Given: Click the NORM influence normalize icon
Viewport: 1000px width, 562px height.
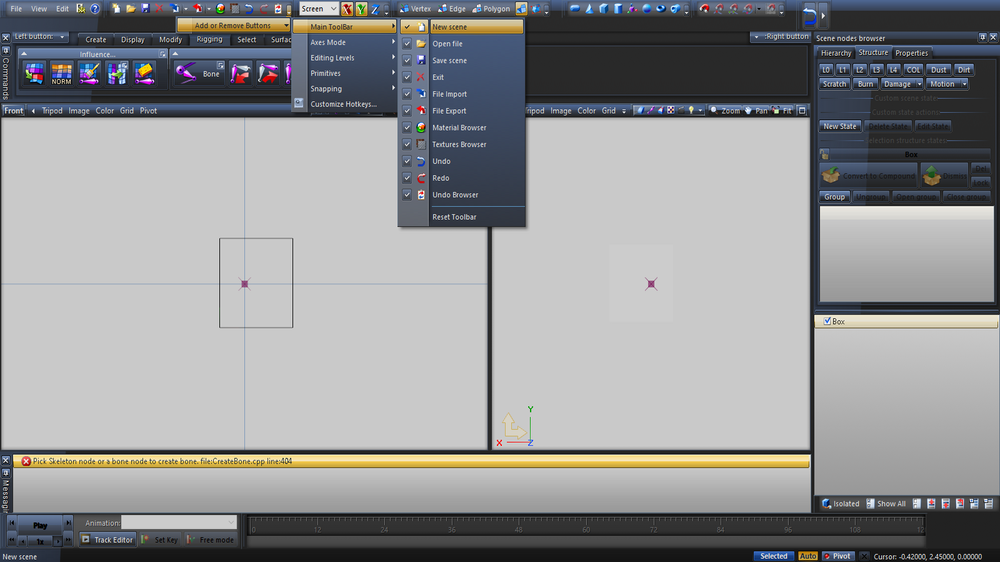Looking at the screenshot, I should coord(61,74).
